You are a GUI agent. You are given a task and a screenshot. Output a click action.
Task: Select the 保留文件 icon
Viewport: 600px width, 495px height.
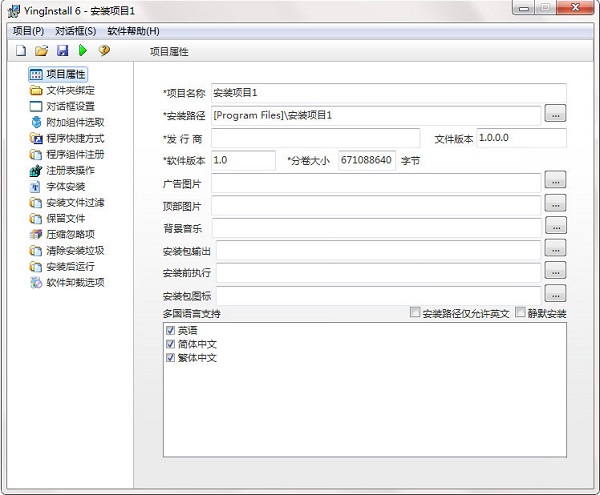[36, 218]
